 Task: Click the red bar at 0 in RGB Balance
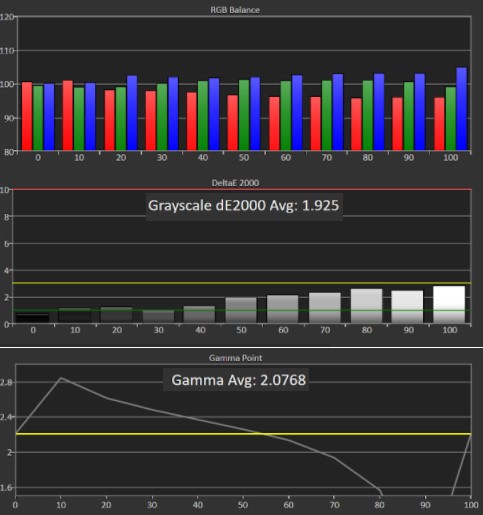click(x=27, y=116)
